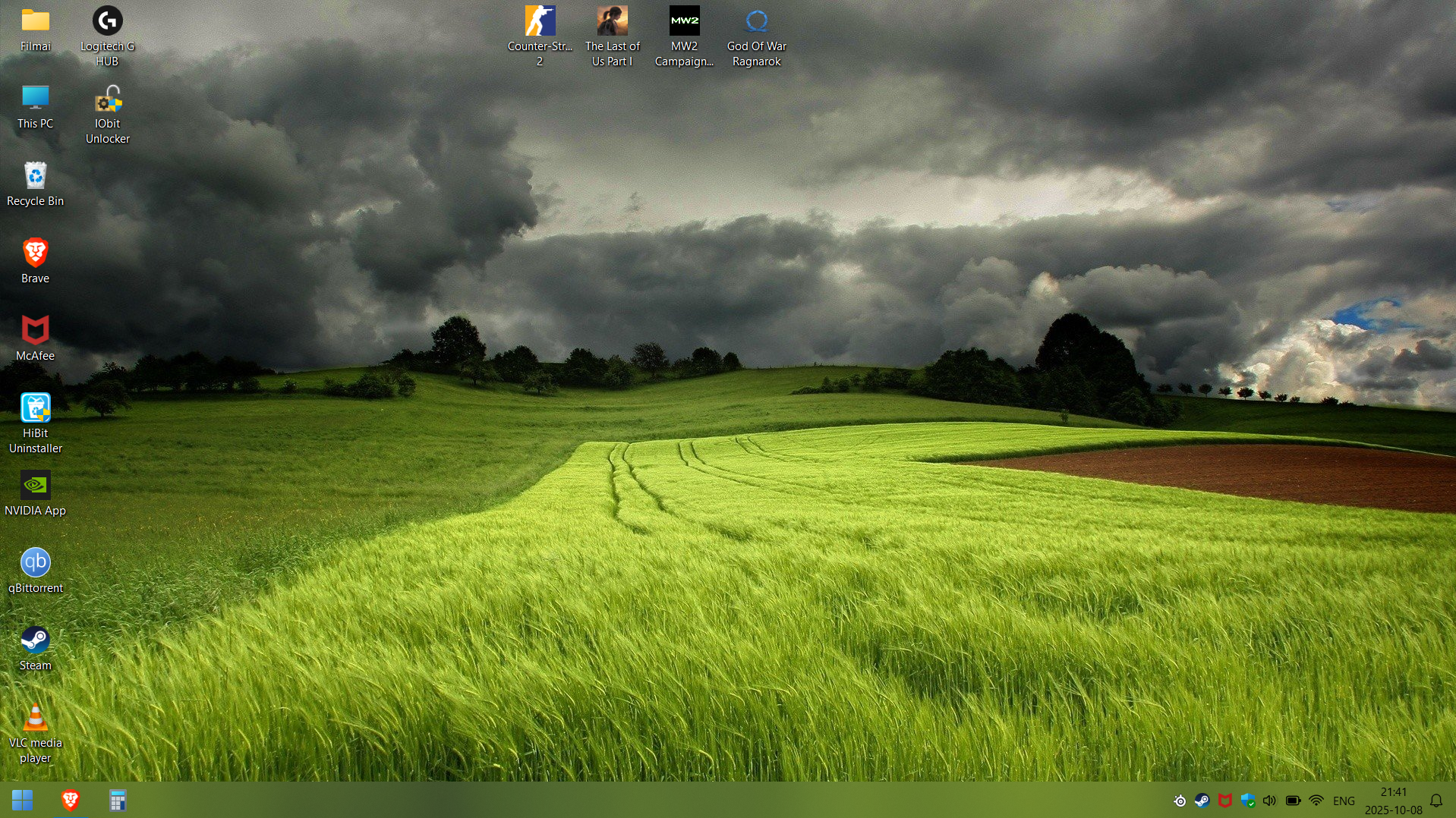Image resolution: width=1456 pixels, height=818 pixels.
Task: Open the SteelSeries tray icon
Action: point(1180,801)
